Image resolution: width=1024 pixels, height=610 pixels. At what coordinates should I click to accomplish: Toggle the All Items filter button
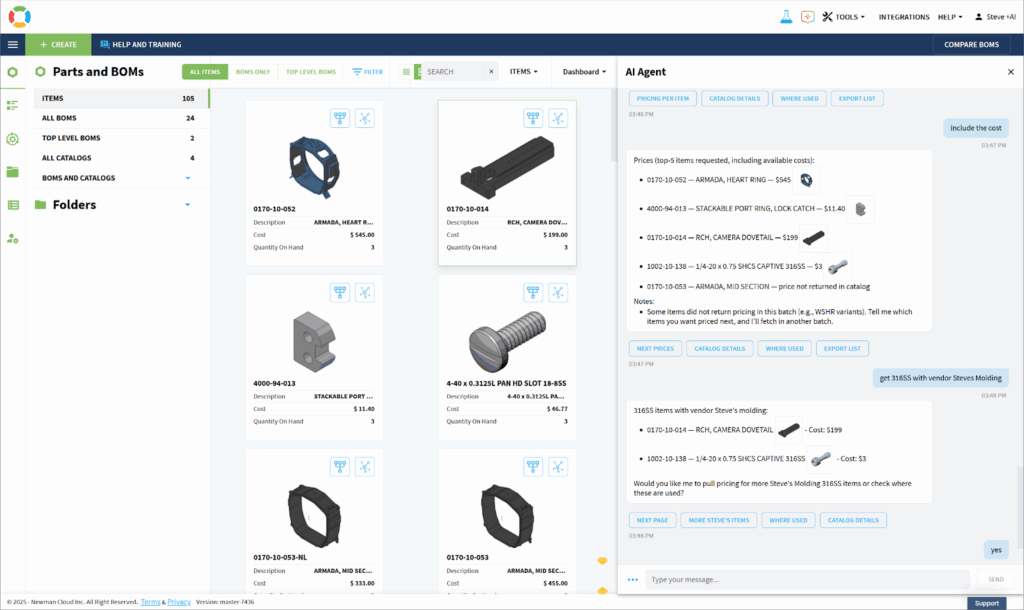point(204,72)
